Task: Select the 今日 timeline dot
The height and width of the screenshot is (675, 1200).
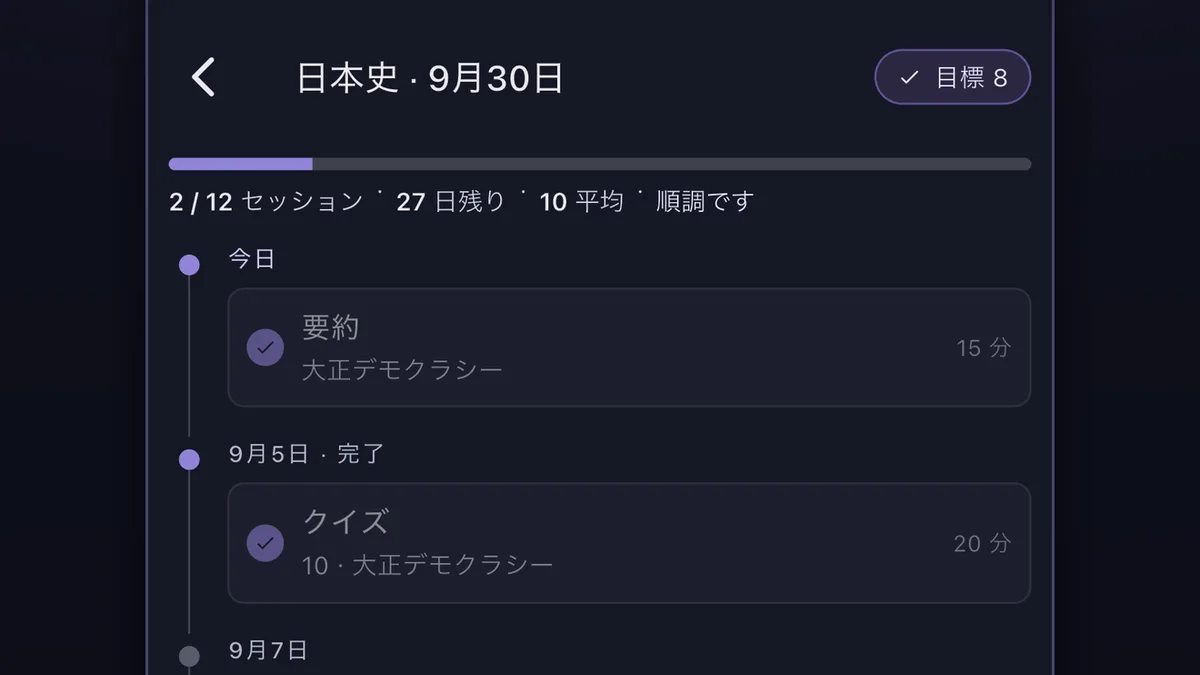Action: point(189,264)
